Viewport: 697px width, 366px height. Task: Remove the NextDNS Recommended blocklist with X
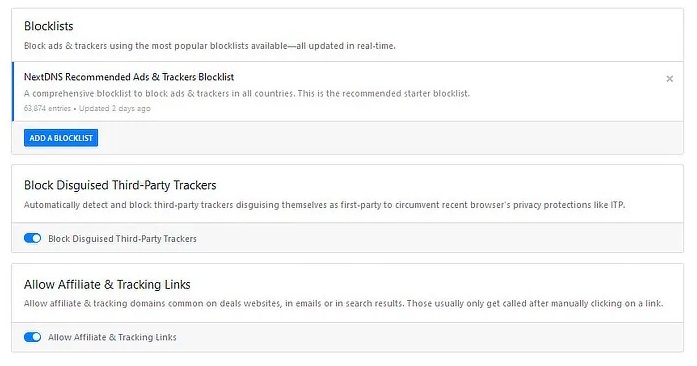click(669, 79)
